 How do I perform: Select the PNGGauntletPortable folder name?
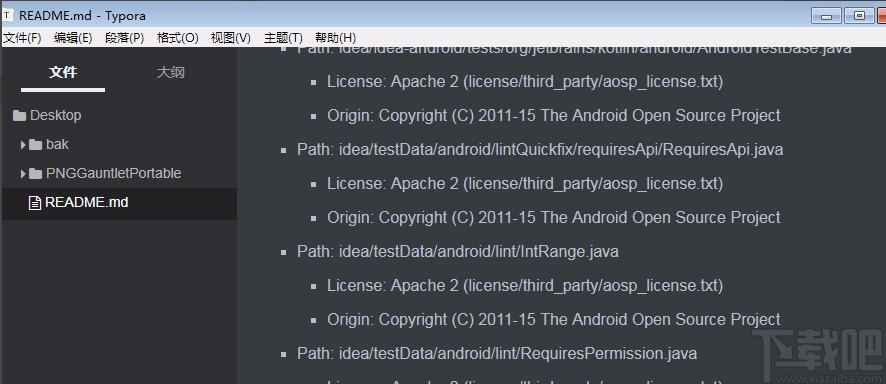114,173
